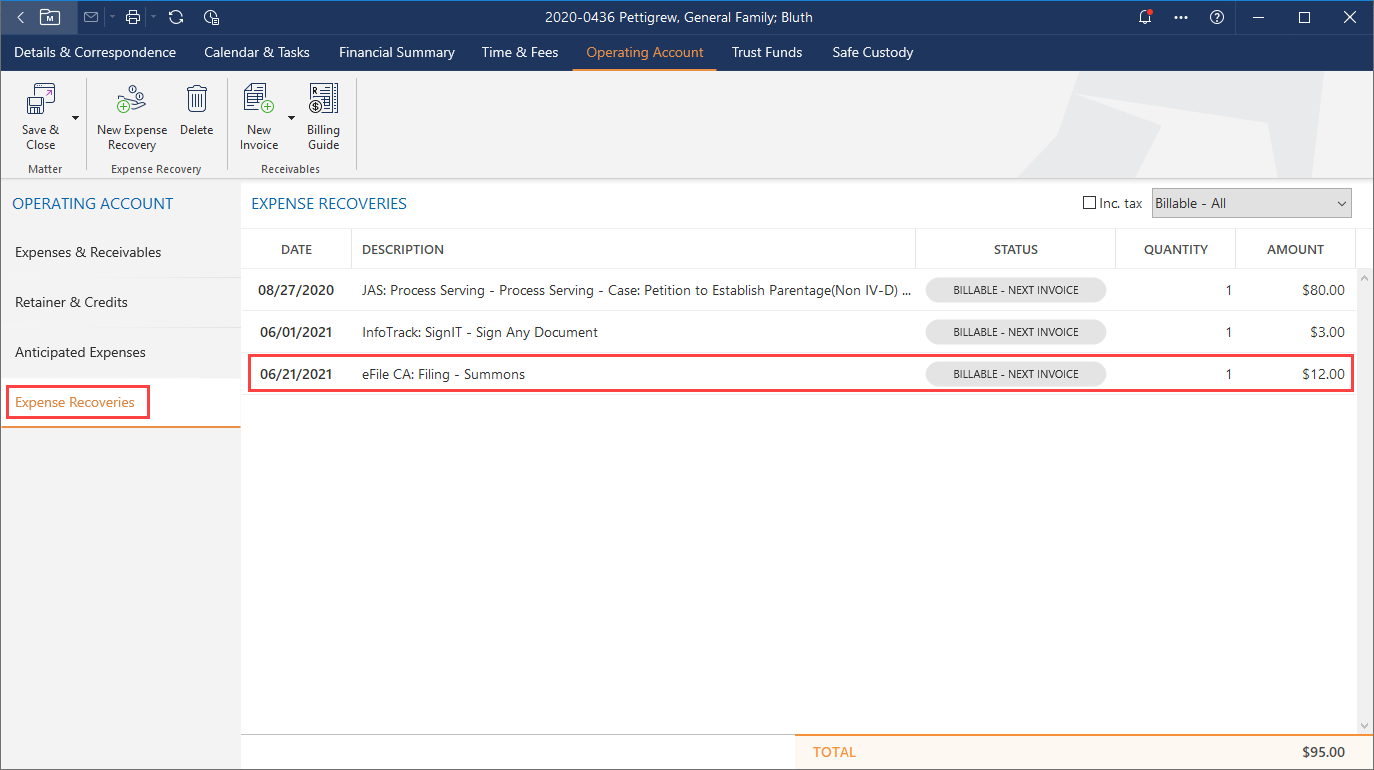Click the print icon
Image resolution: width=1374 pixels, height=770 pixels.
pyautogui.click(x=132, y=16)
